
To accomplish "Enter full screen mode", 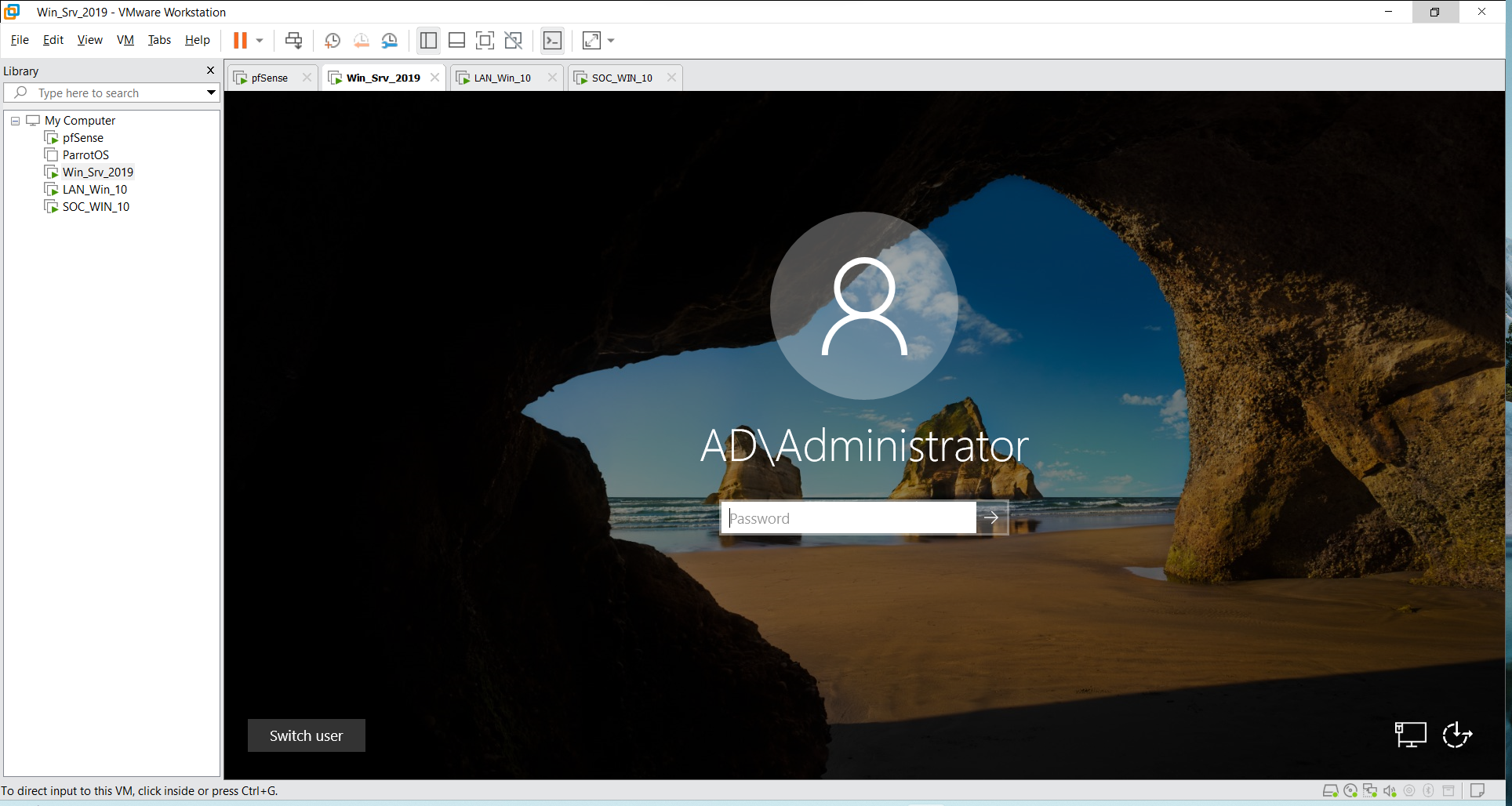I will 485,40.
